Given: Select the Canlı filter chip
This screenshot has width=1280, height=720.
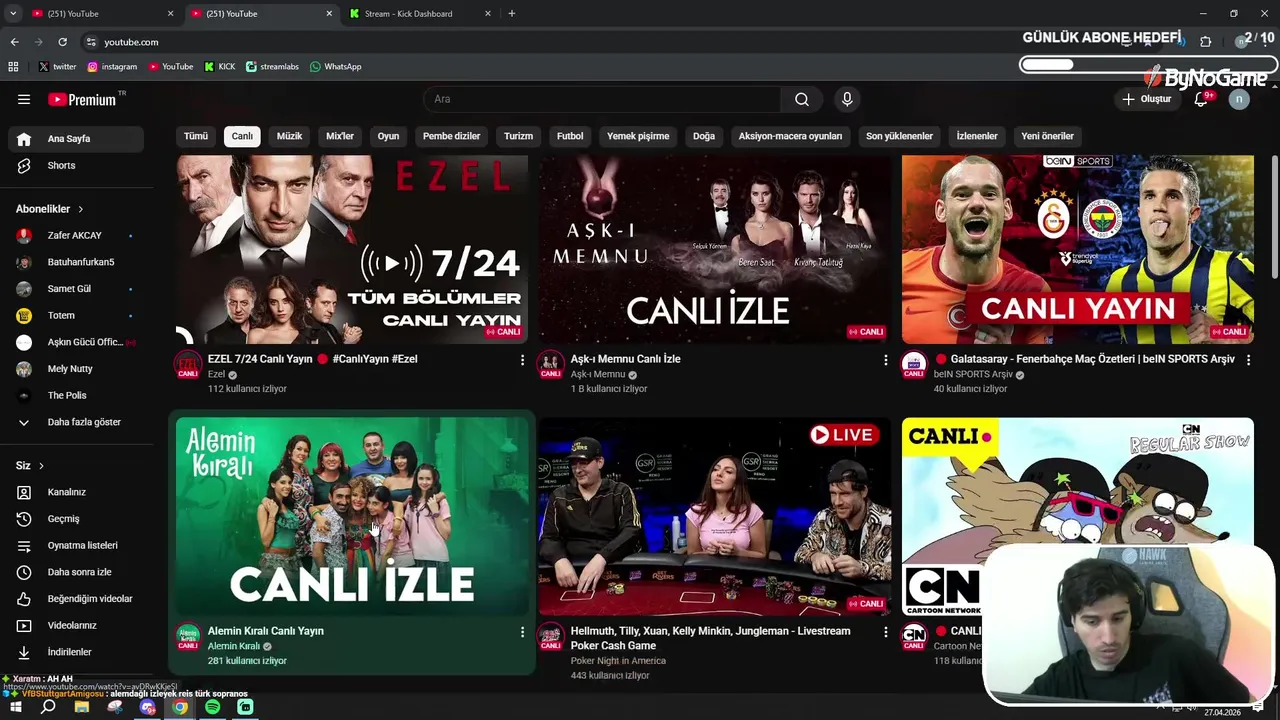Looking at the screenshot, I should pyautogui.click(x=243, y=136).
